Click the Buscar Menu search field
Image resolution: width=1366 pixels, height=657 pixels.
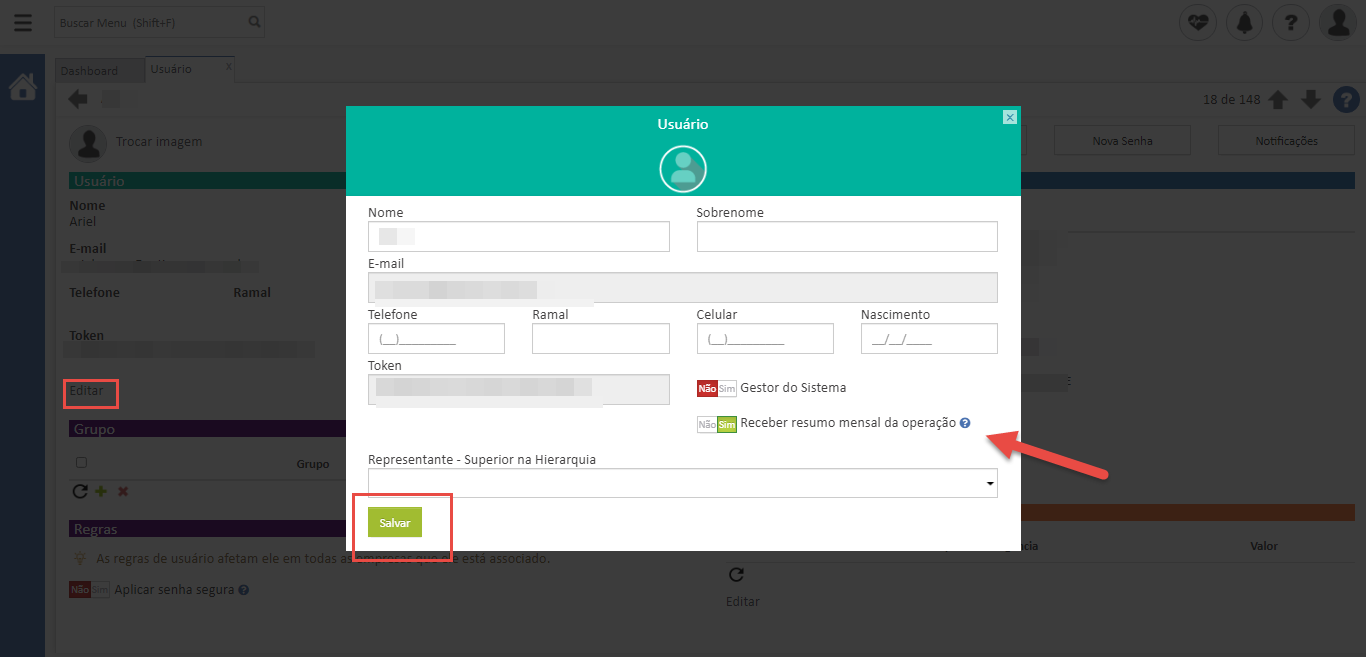[150, 22]
